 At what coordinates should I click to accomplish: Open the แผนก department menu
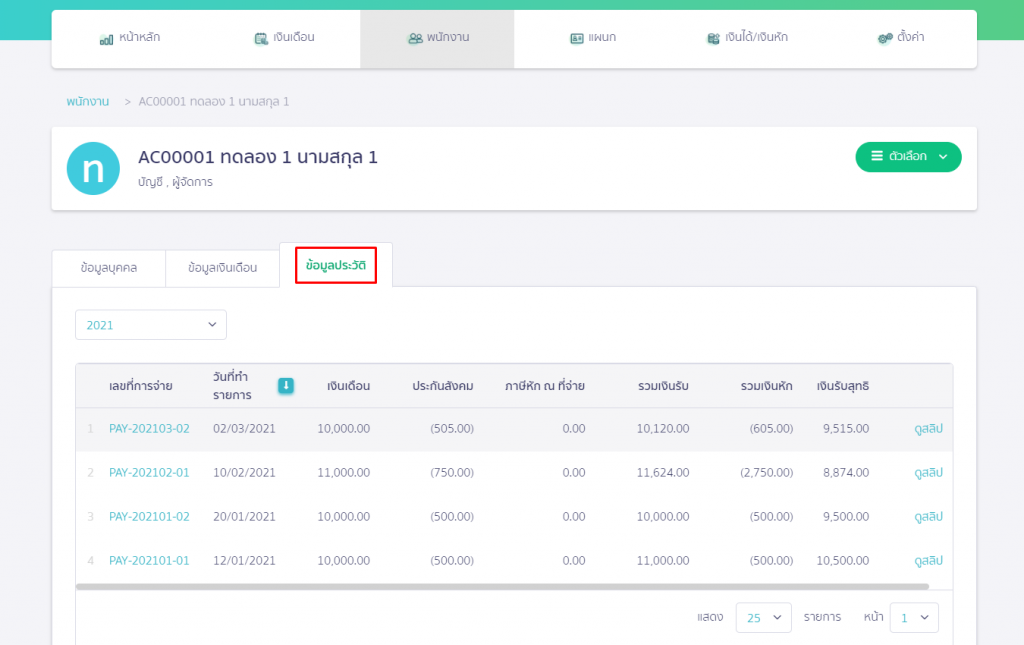pos(592,38)
